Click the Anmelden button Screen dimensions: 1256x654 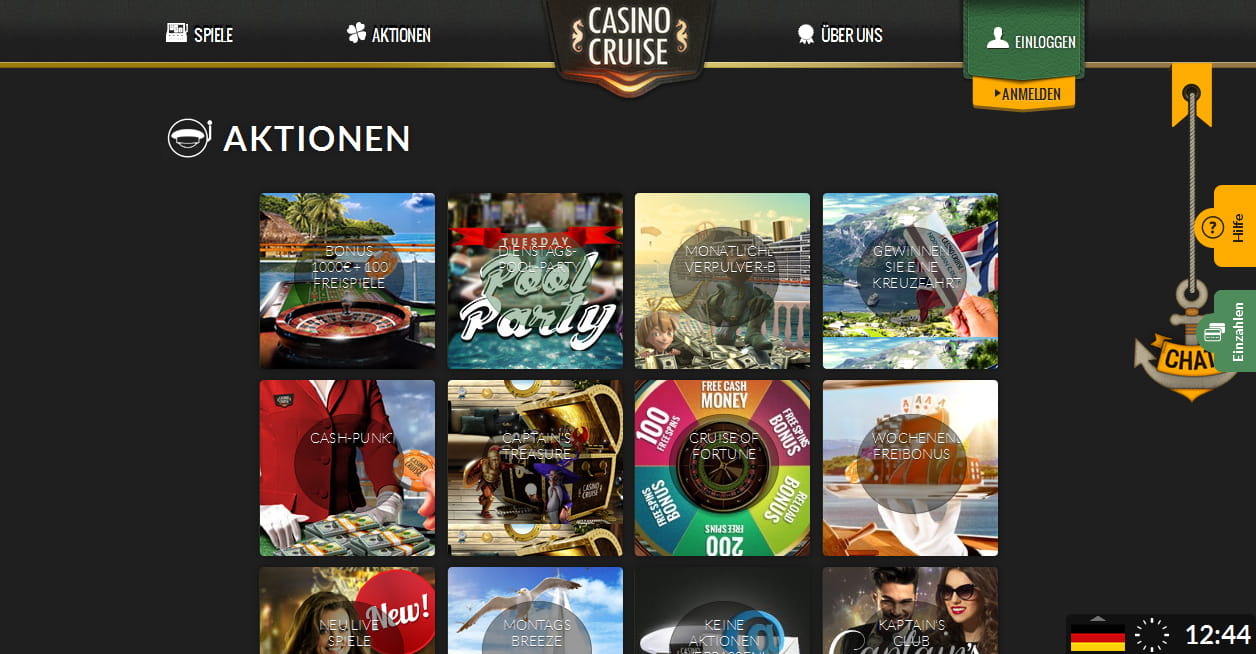coord(1024,93)
